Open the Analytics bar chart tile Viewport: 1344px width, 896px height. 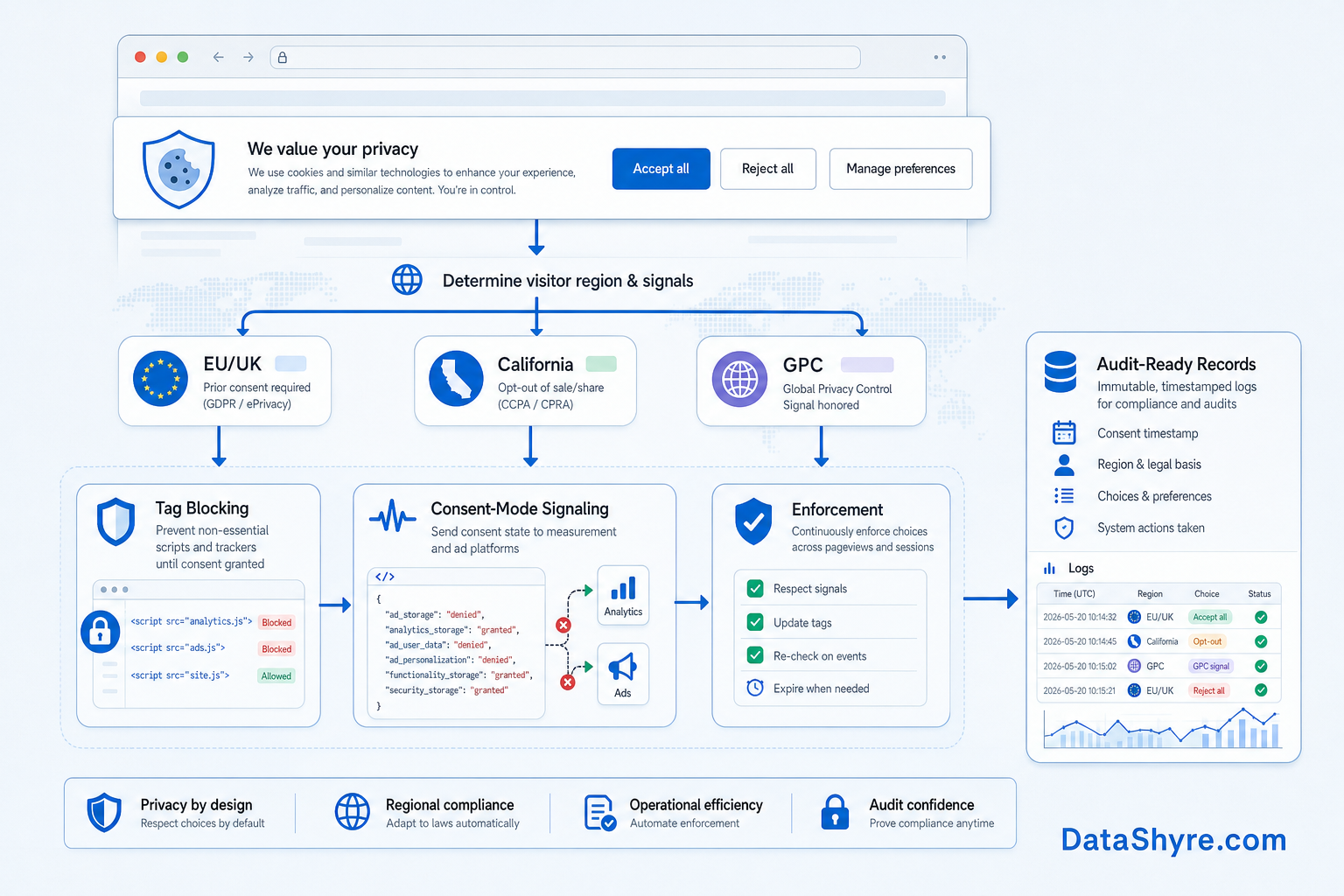coord(623,595)
